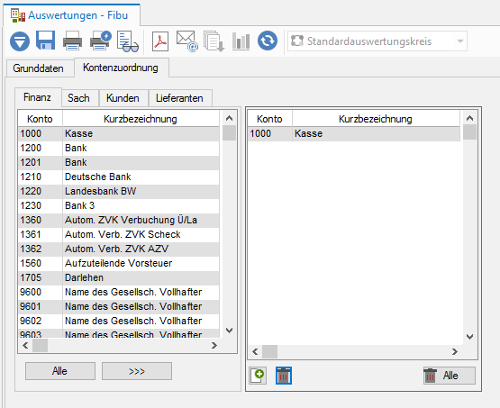Click the blue refresh icon
This screenshot has height=408, width=500.
tap(267, 41)
